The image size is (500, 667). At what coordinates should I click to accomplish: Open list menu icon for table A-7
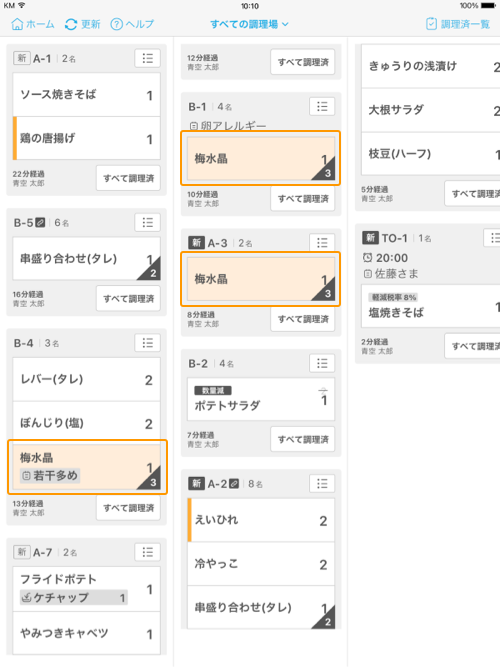[x=148, y=552]
